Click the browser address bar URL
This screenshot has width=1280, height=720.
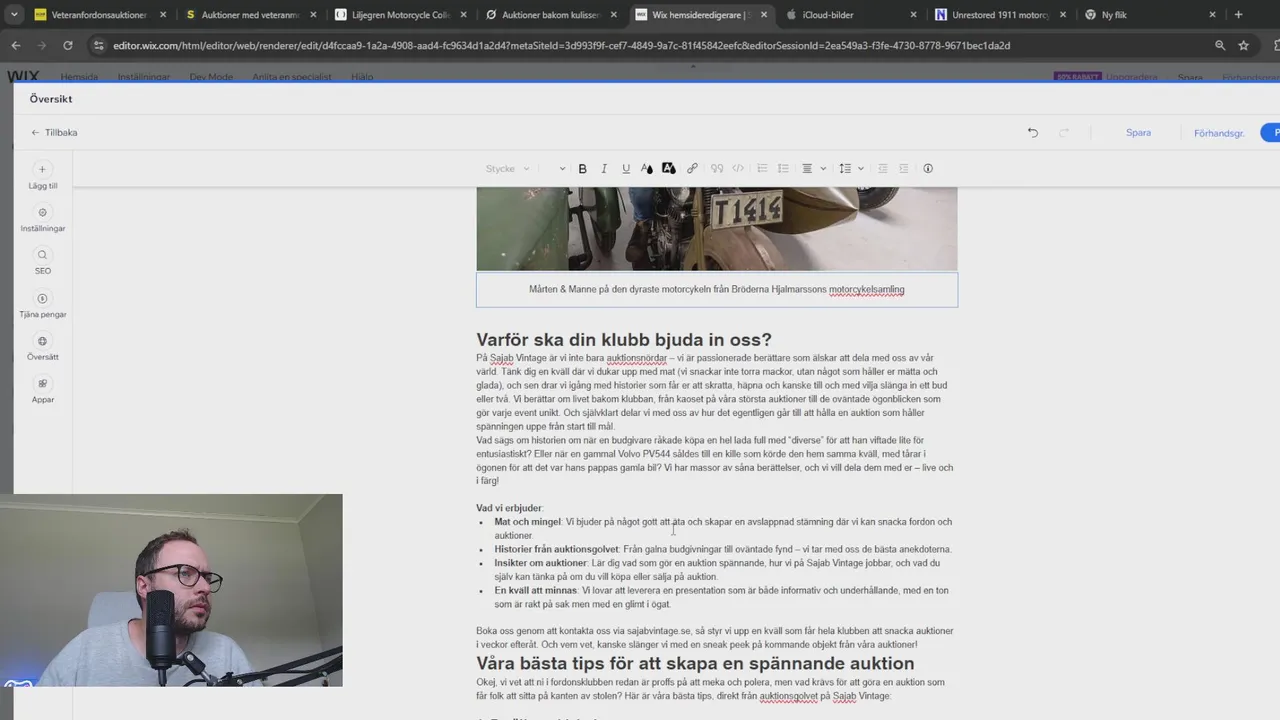pyautogui.click(x=561, y=45)
